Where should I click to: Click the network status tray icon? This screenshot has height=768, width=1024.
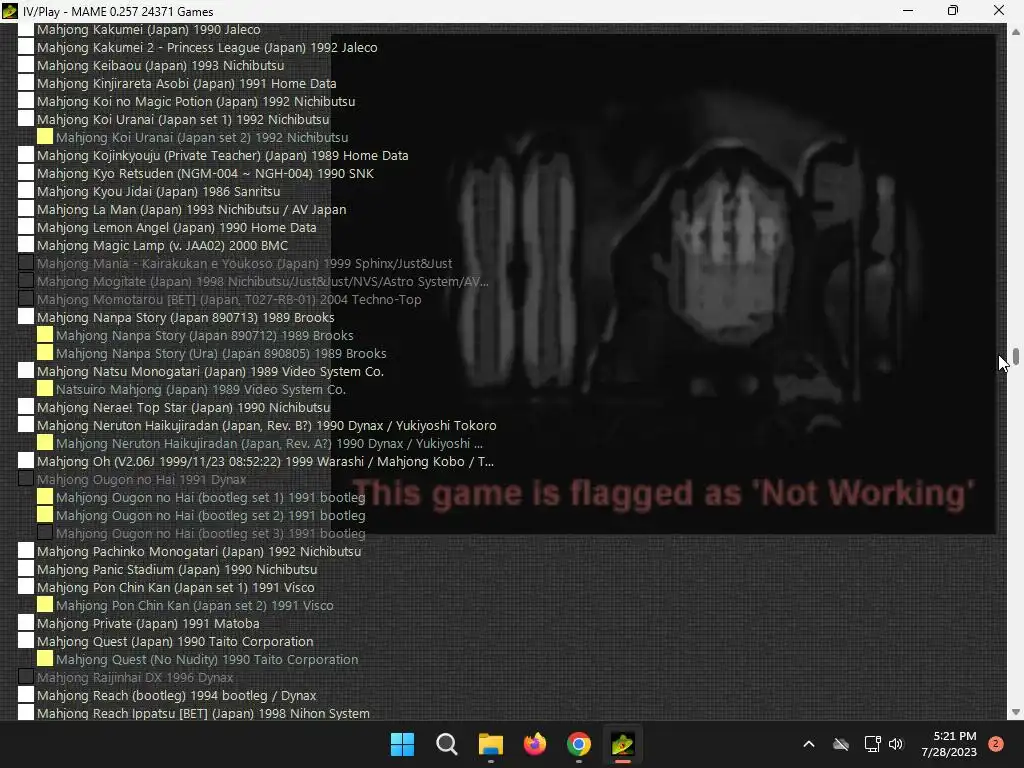pyautogui.click(x=872, y=744)
